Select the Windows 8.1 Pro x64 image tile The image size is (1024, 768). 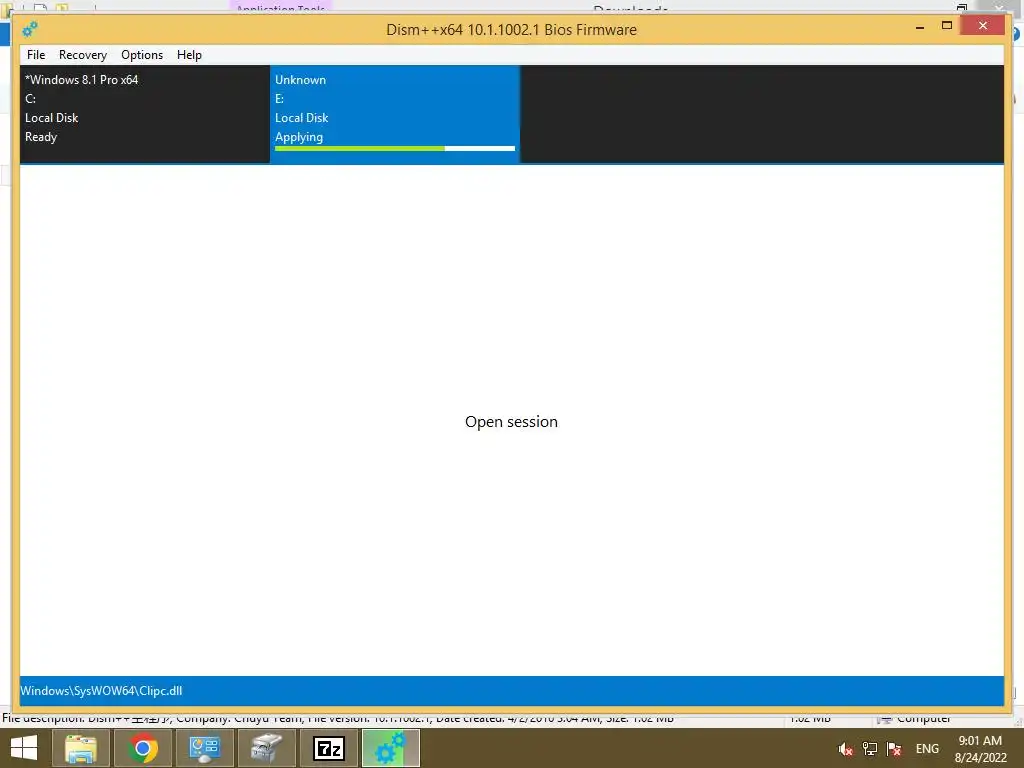tap(144, 114)
